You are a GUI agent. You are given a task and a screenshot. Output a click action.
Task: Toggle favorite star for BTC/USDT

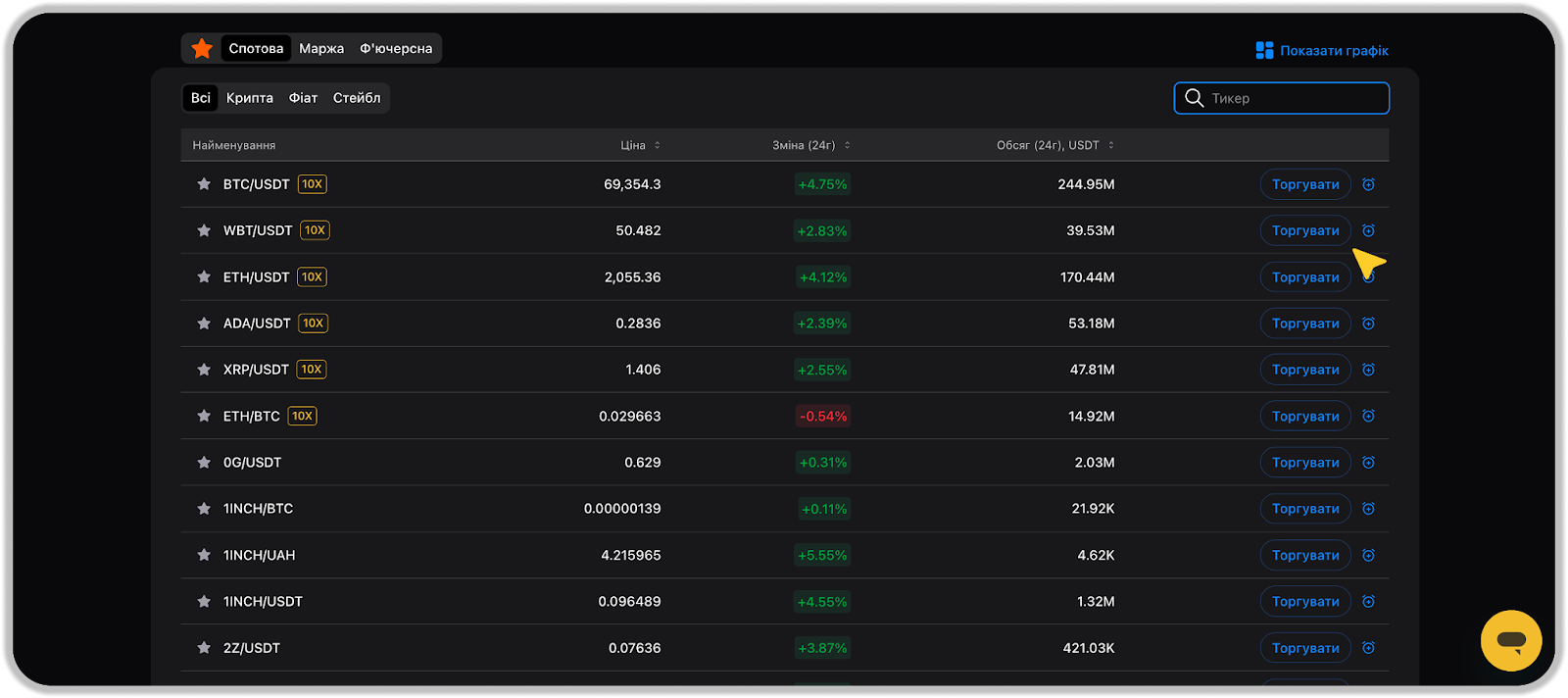tap(204, 184)
